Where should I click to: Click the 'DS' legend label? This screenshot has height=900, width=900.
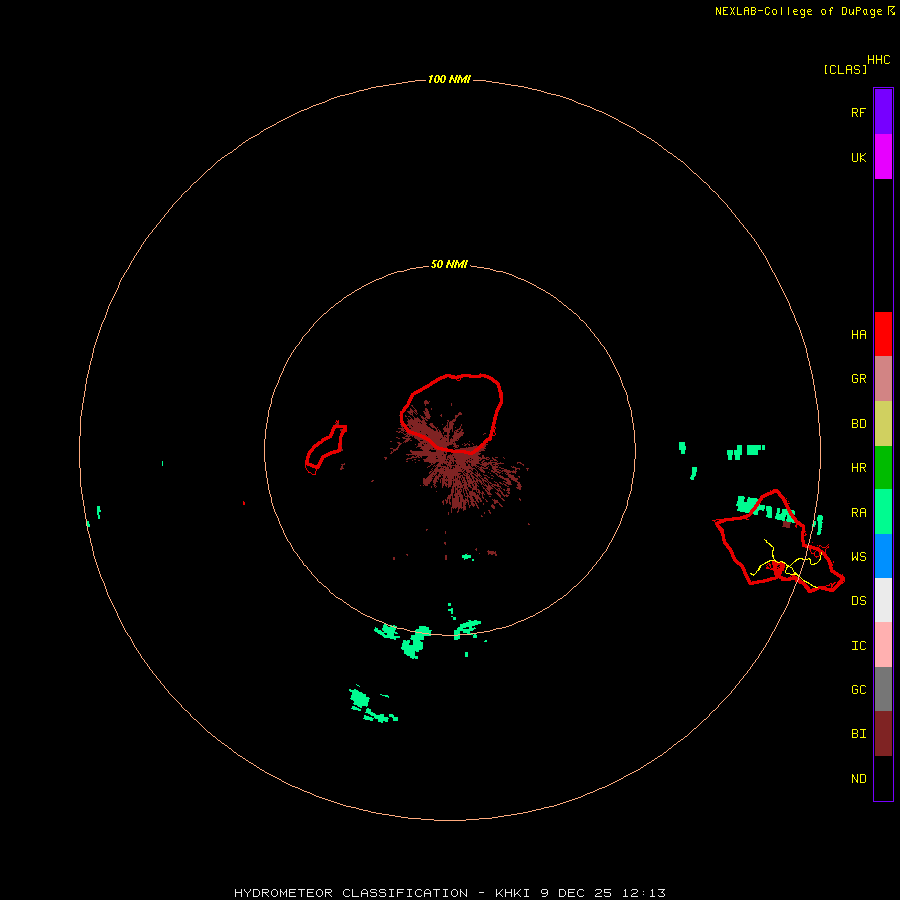(858, 600)
